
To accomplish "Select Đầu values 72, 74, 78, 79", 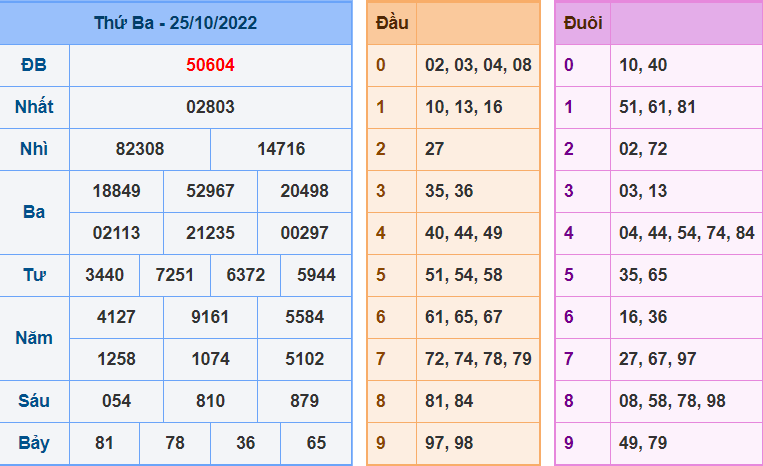I will coord(478,359).
